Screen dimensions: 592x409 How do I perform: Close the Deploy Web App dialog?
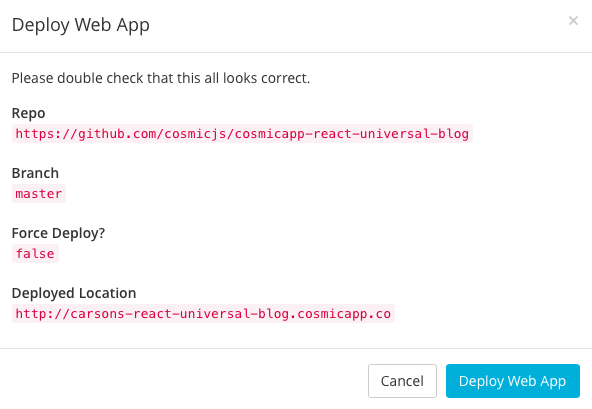click(573, 21)
